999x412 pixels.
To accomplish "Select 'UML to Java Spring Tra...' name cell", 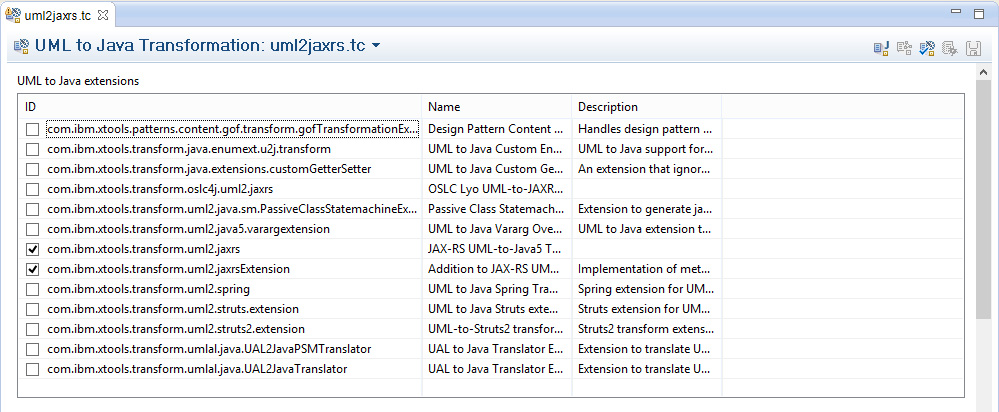I will (495, 289).
